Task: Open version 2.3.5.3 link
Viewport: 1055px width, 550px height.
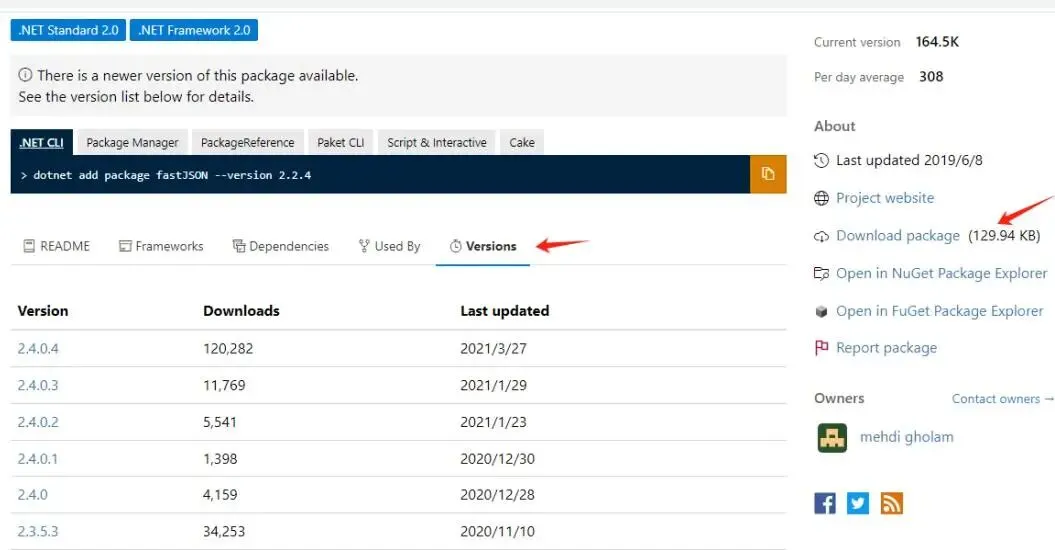Action: (x=38, y=531)
